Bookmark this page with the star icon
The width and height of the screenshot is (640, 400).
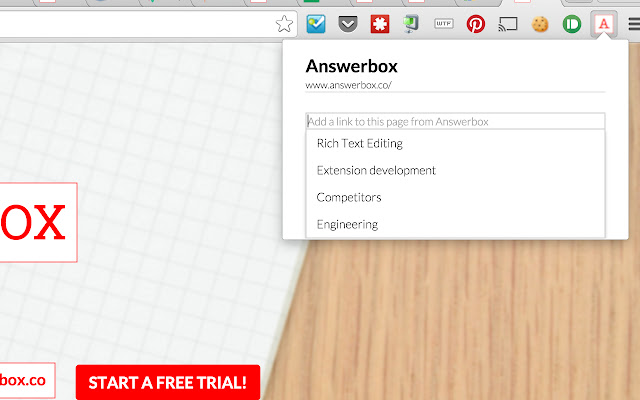284,24
